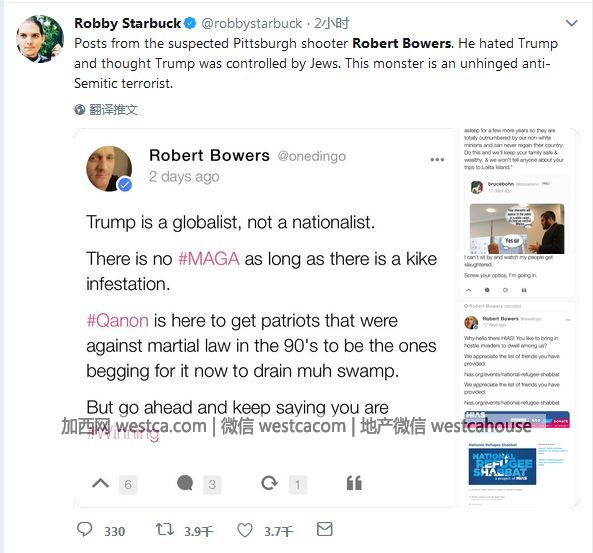Image resolution: width=593 pixels, height=553 pixels.
Task: Click the reply speech bubble icon
Action: 84,529
